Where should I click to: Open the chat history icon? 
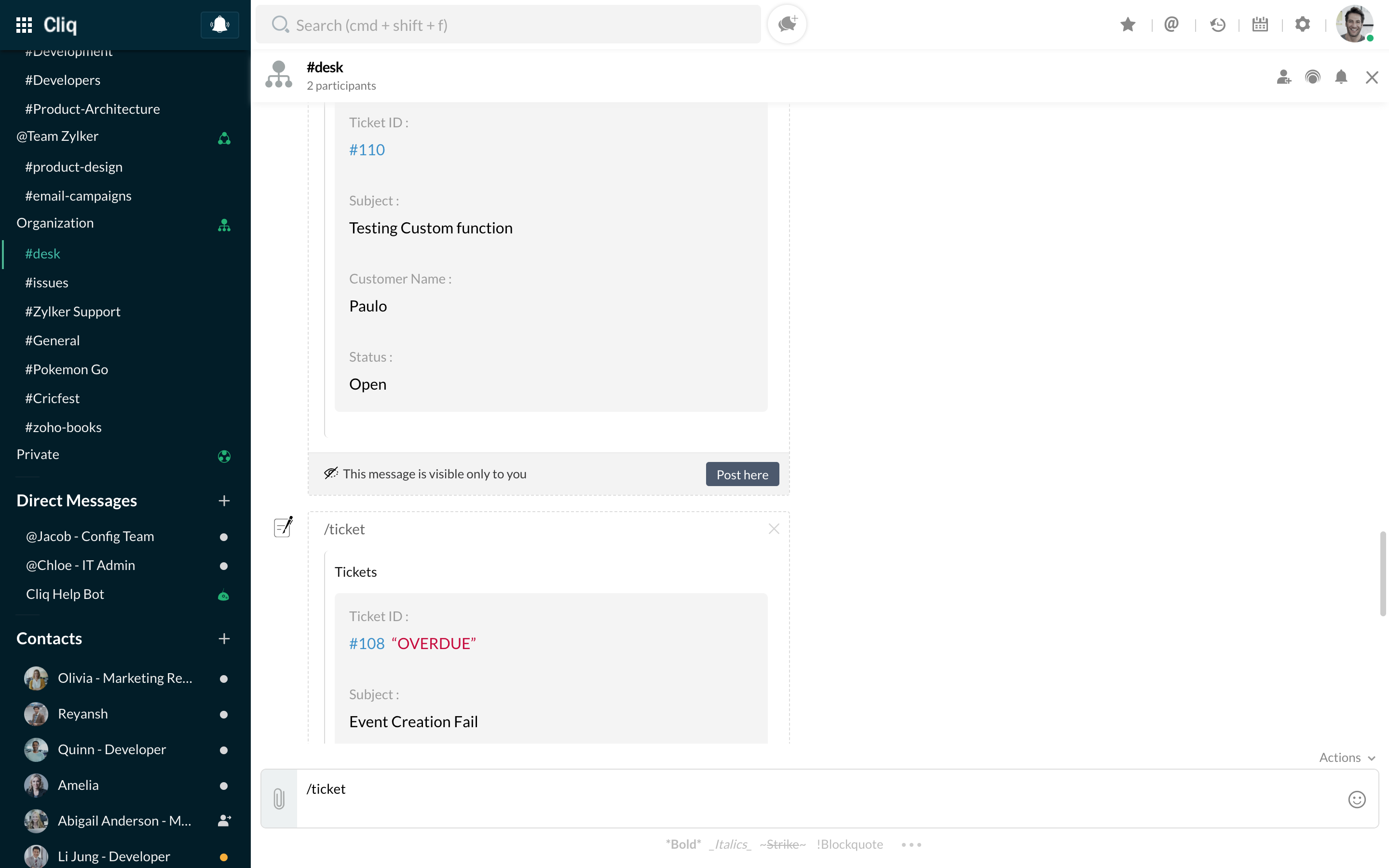(x=1217, y=25)
